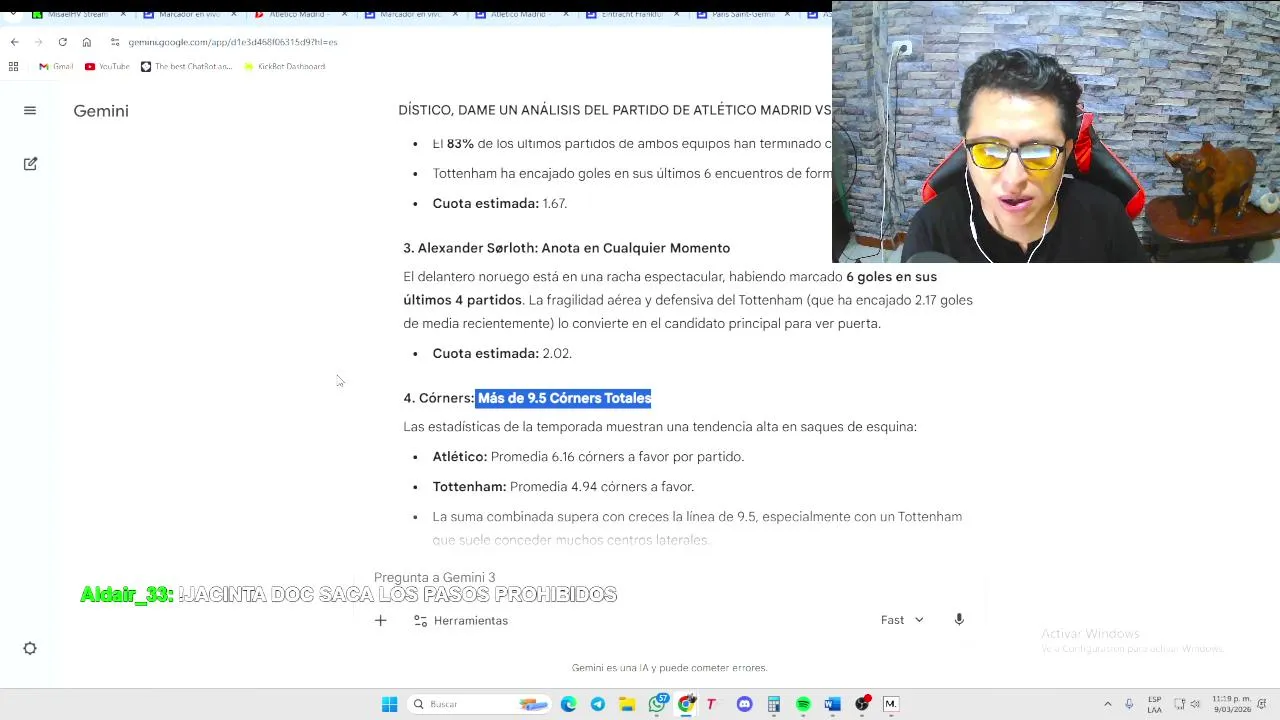Click Tottenham: Promedia 4.94 córners line

tap(563, 486)
